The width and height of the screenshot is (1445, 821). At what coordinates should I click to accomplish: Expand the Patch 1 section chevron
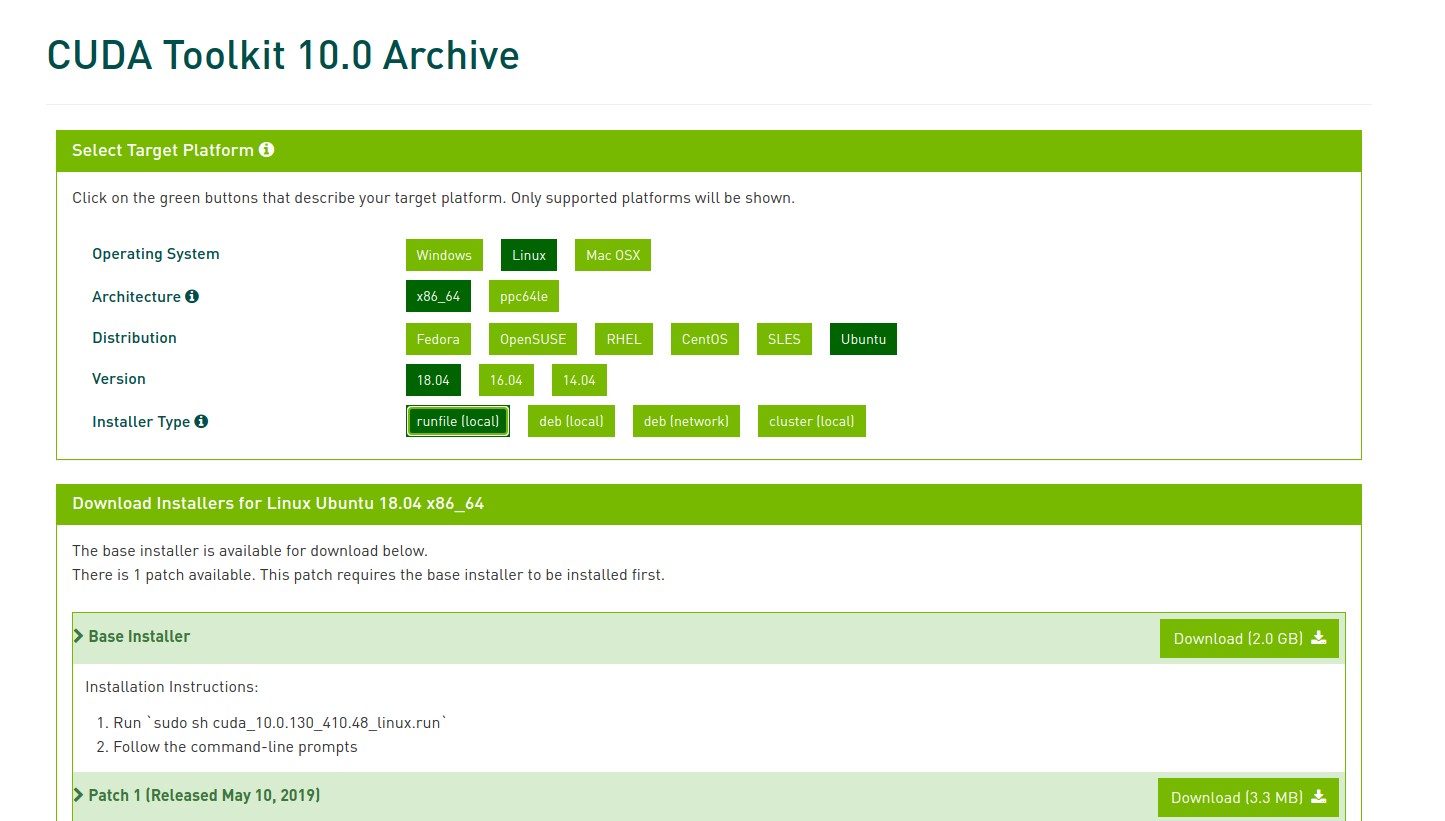[x=79, y=795]
